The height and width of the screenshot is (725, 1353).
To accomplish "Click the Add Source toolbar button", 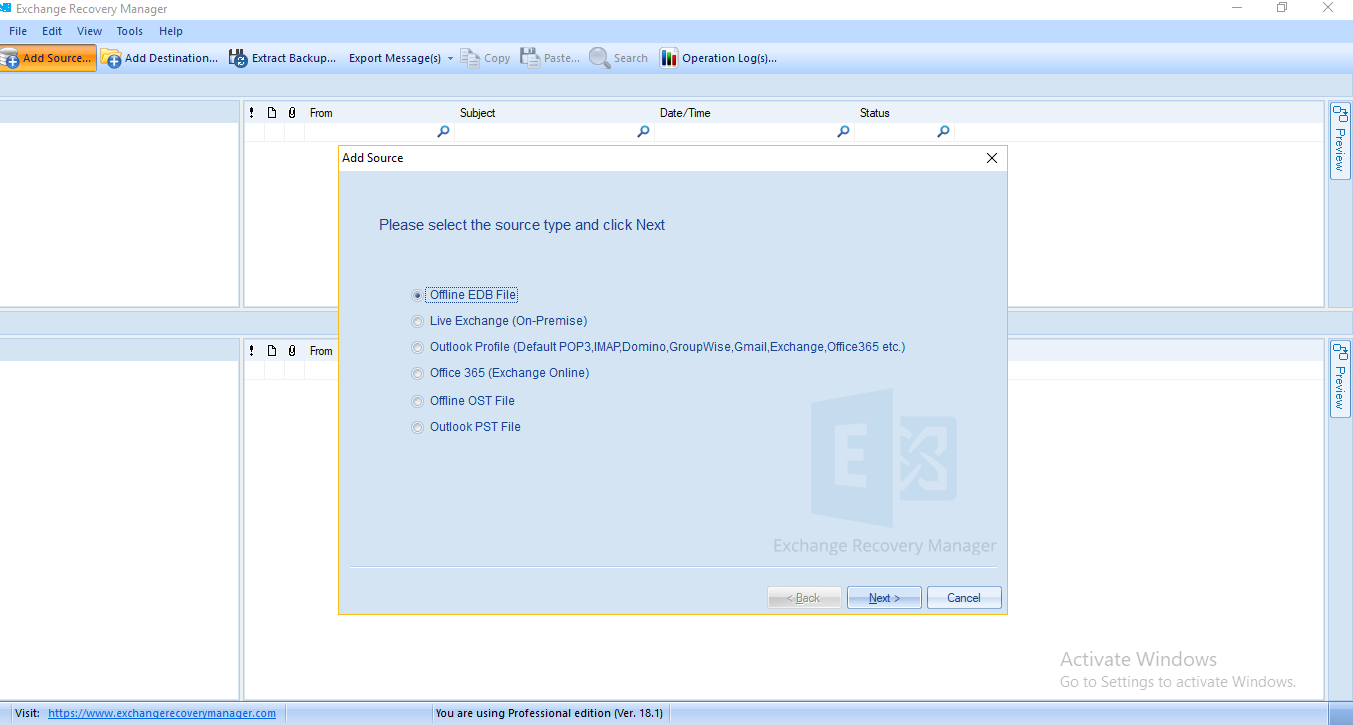I will (47, 58).
